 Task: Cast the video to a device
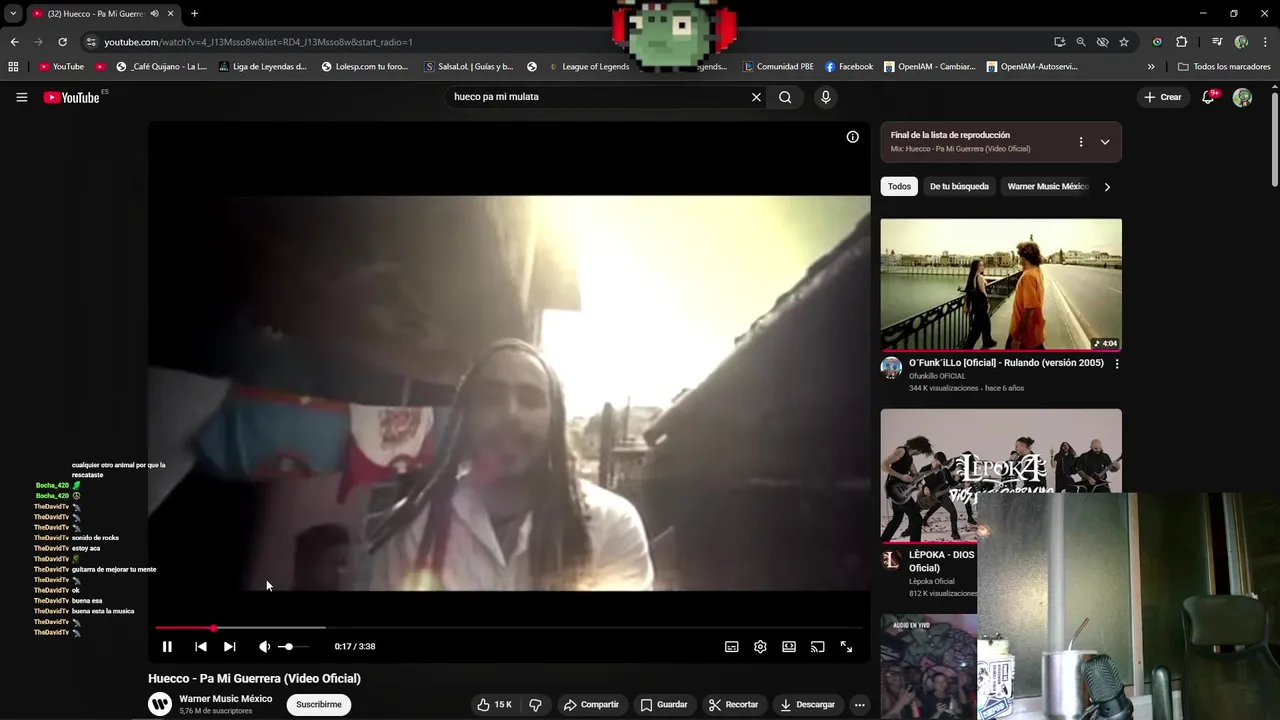click(x=817, y=647)
